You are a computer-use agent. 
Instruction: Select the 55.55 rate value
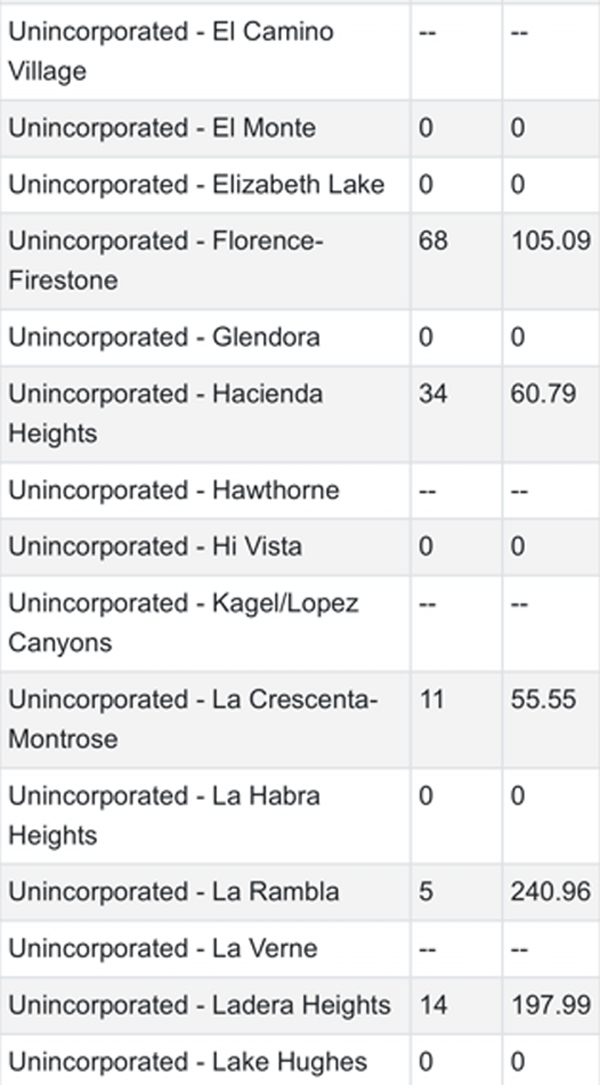tap(543, 700)
